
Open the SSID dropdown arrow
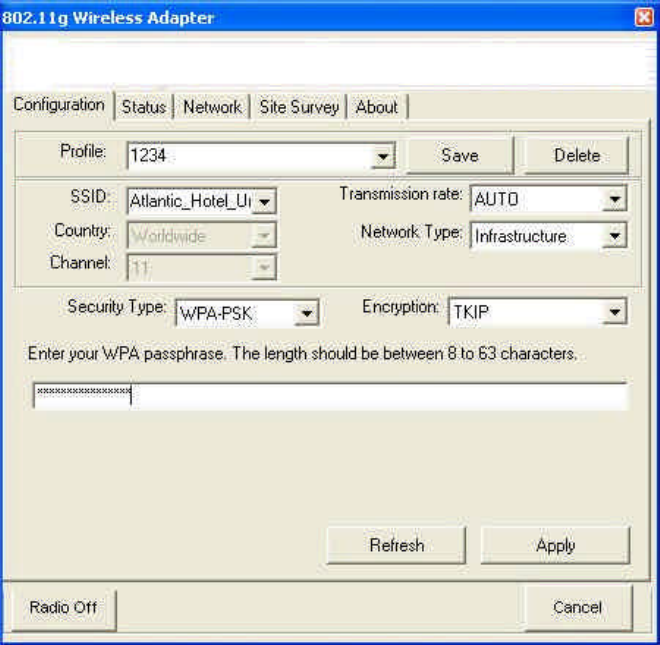[x=264, y=202]
